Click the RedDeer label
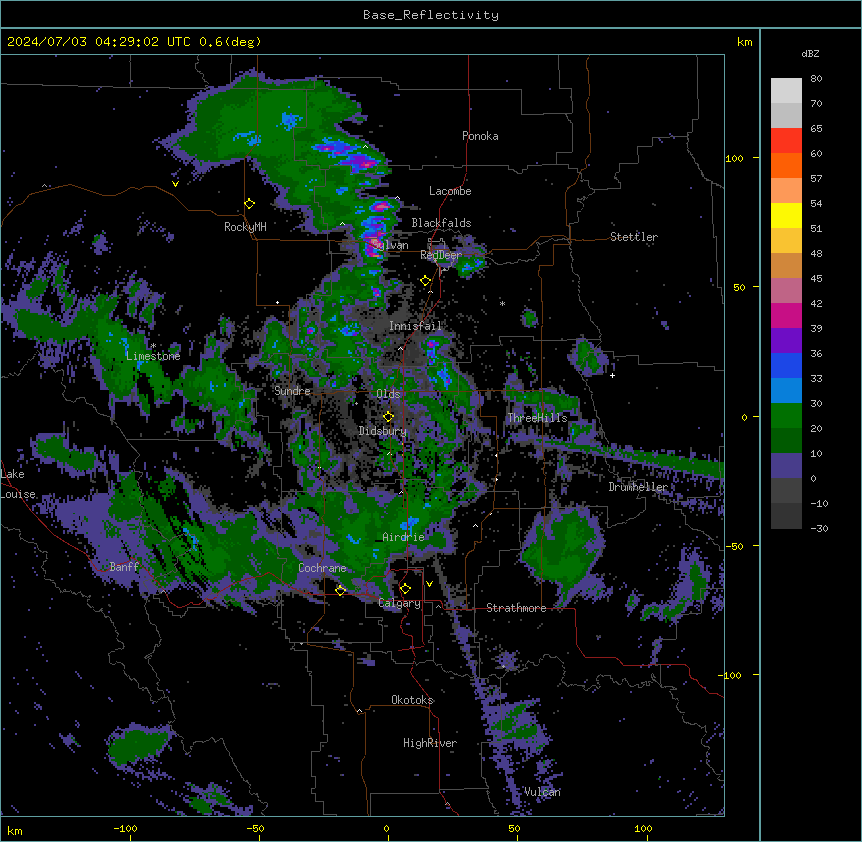Image resolution: width=862 pixels, height=842 pixels. point(441,255)
